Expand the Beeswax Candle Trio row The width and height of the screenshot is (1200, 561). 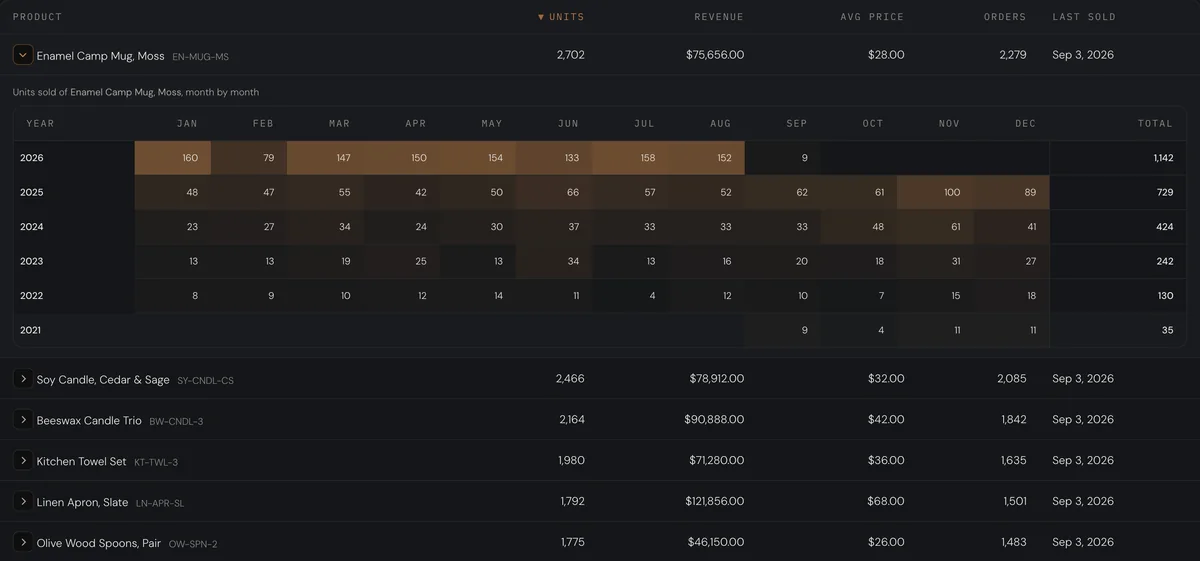tap(23, 420)
